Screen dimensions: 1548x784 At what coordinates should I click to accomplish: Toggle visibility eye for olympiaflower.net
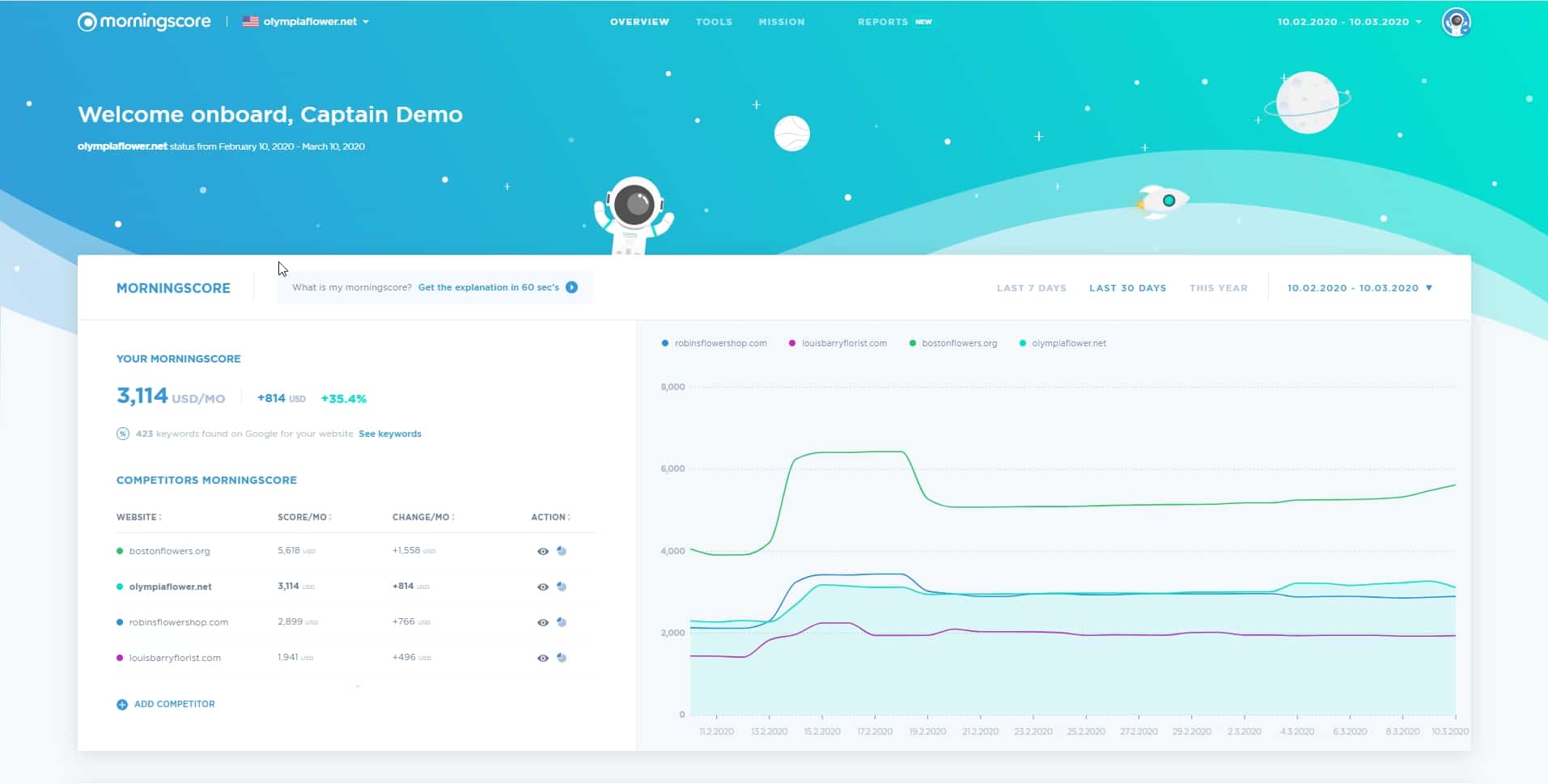543,587
